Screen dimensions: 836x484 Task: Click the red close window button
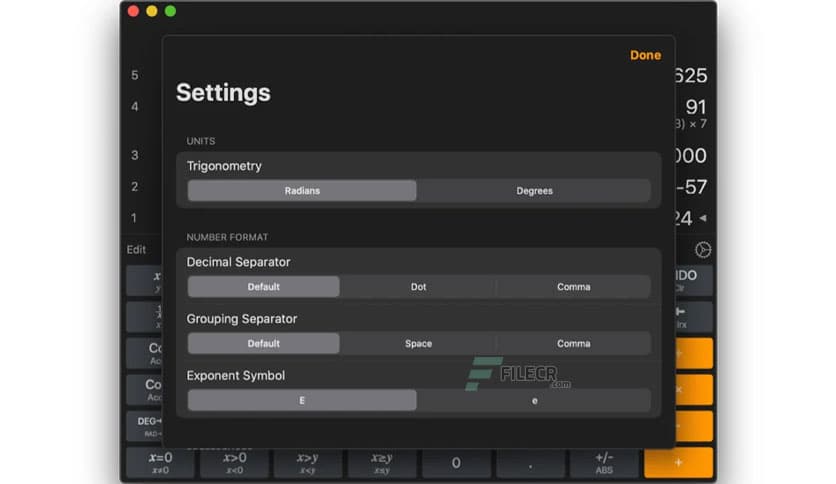point(133,11)
